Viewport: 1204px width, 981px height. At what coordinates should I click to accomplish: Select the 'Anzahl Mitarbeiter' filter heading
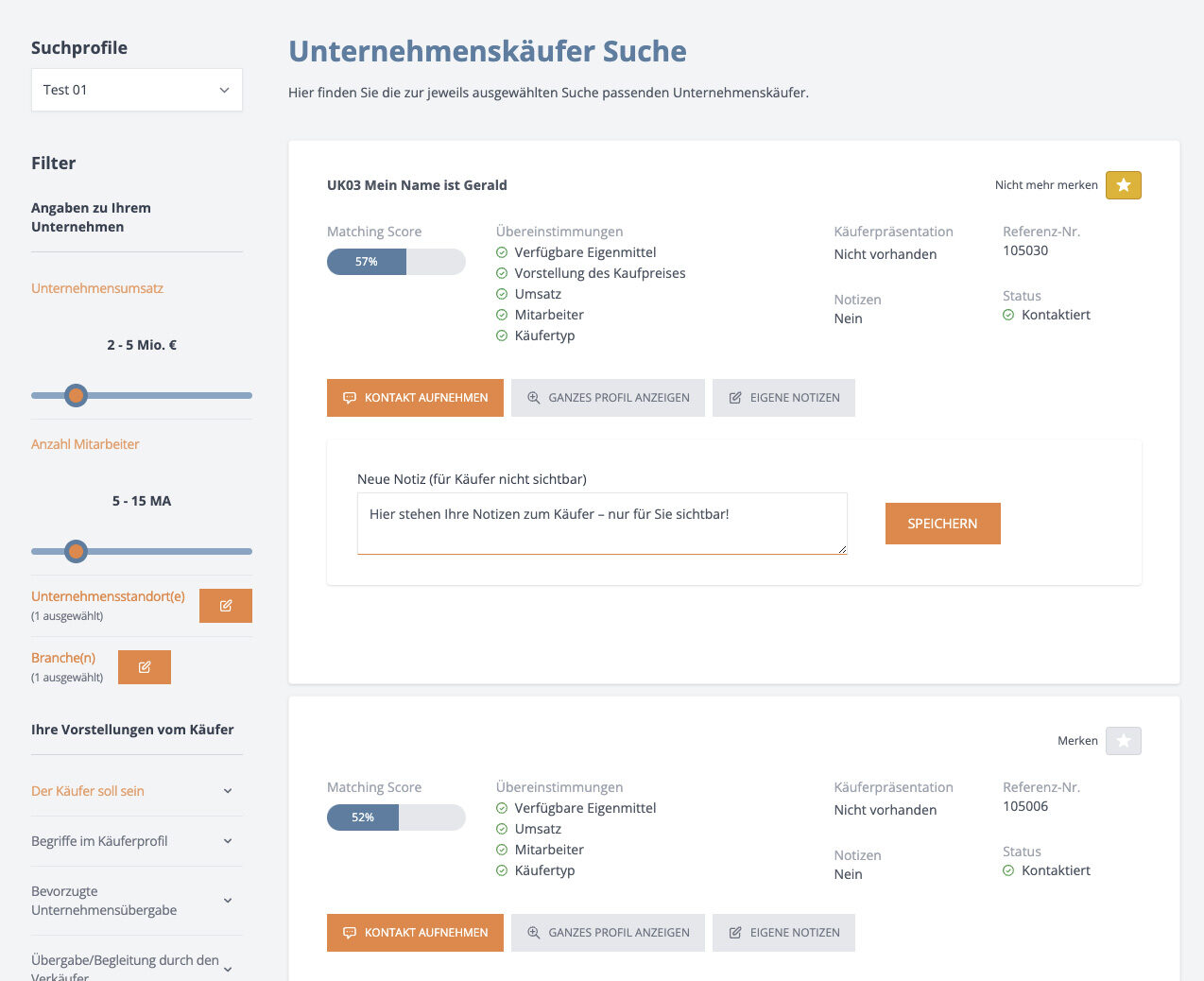[x=85, y=443]
